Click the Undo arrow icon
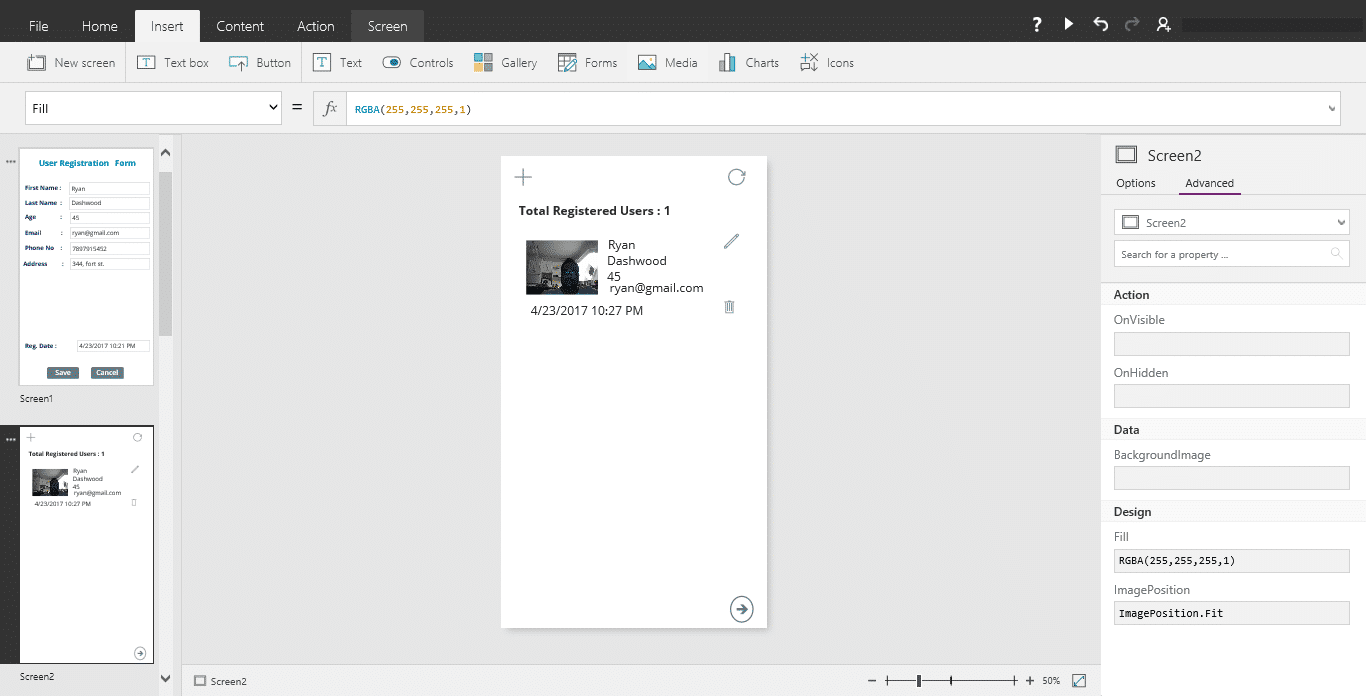The width and height of the screenshot is (1366, 696). 1101,25
